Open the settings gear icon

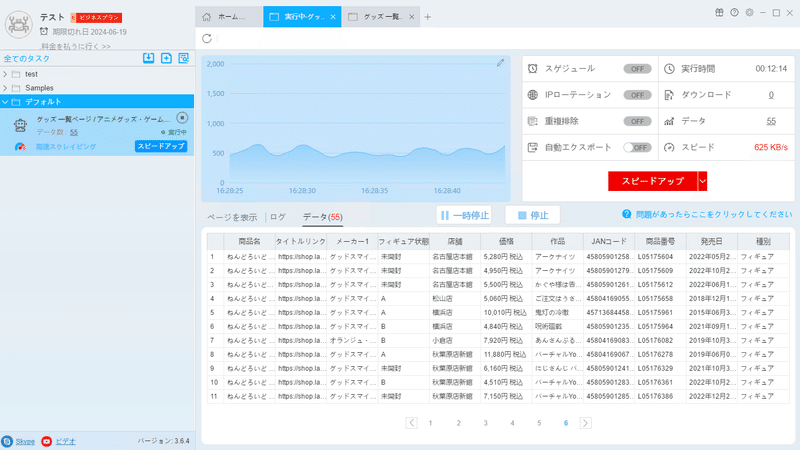coord(749,13)
